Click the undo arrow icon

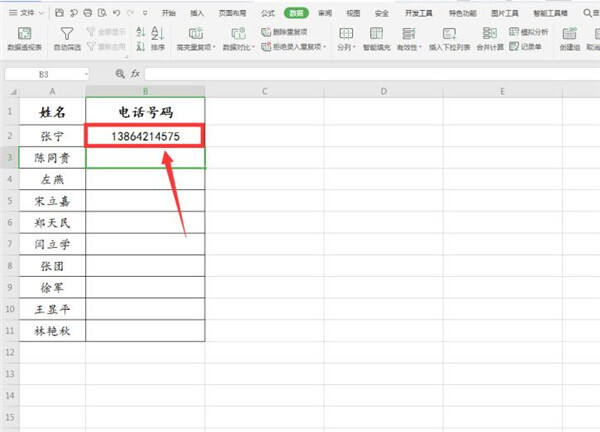(x=116, y=13)
